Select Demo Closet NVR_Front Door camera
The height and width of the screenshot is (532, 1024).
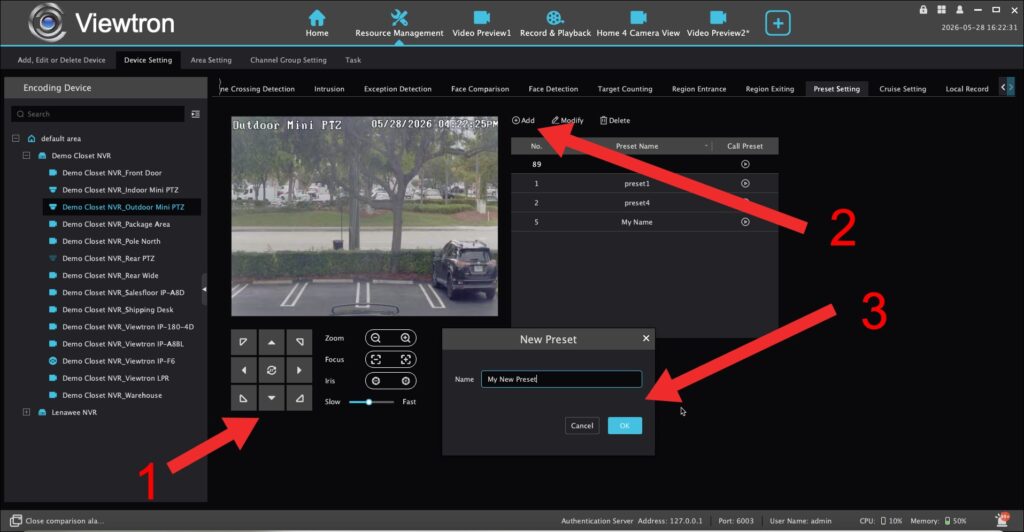tap(112, 173)
